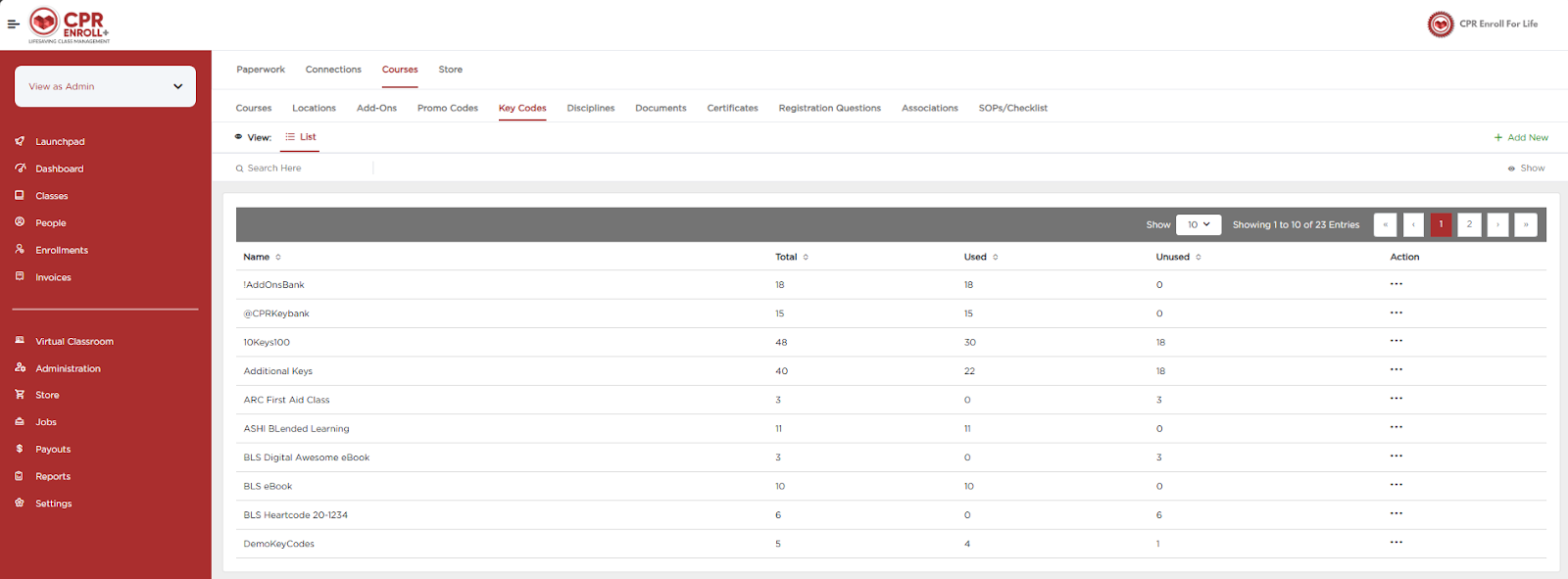The width and height of the screenshot is (1568, 579).
Task: Open action menu for BLS eBook row
Action: point(1396,485)
